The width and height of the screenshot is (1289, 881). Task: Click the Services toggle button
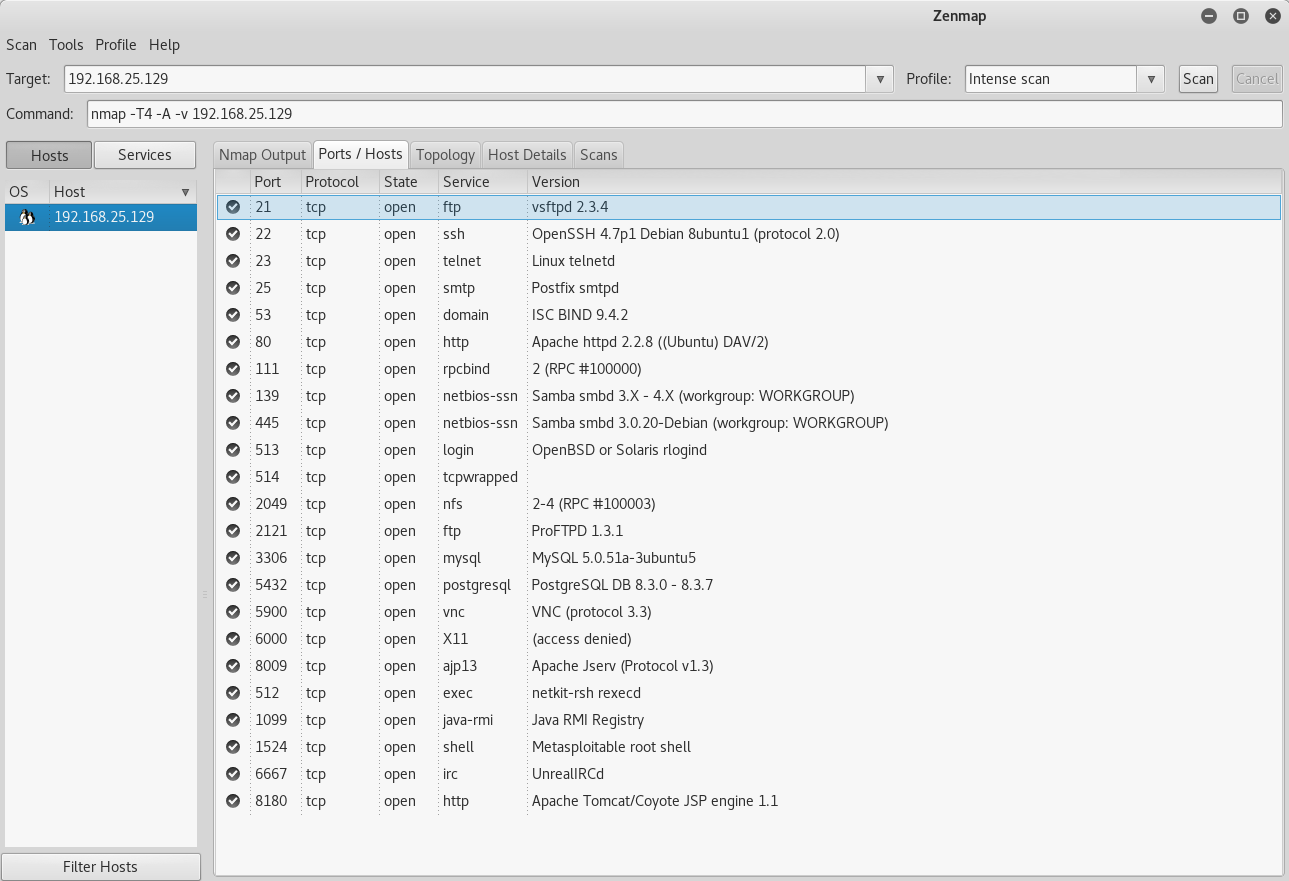tap(145, 155)
